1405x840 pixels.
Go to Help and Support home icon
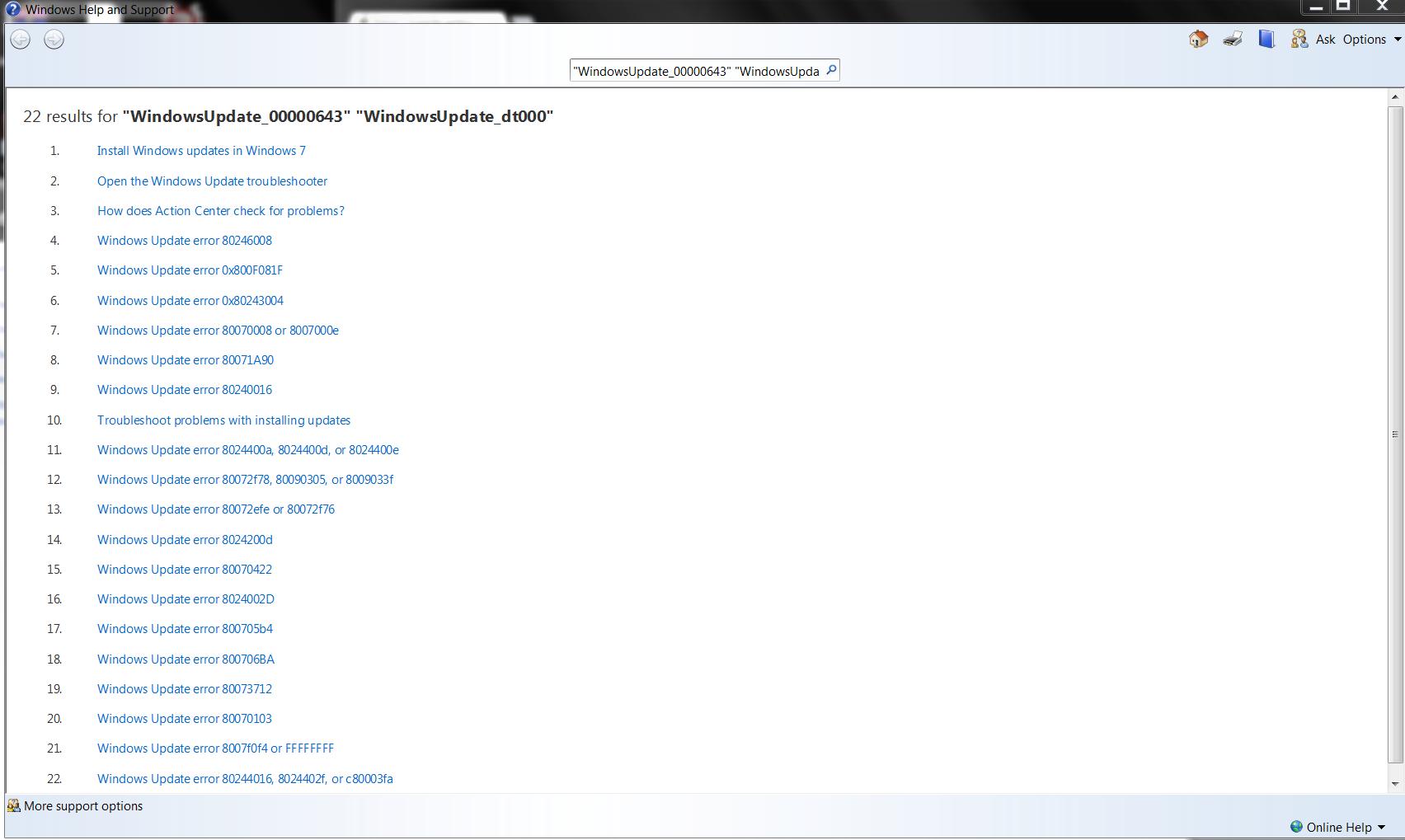pos(1199,39)
